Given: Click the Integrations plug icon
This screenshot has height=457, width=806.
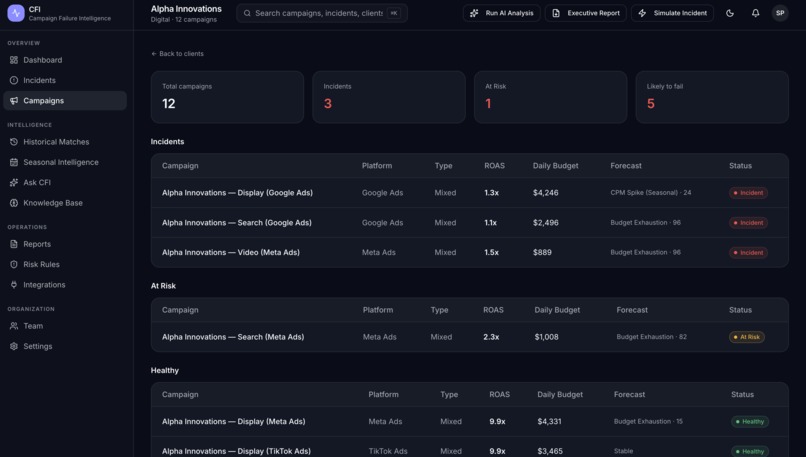Looking at the screenshot, I should pyautogui.click(x=14, y=285).
